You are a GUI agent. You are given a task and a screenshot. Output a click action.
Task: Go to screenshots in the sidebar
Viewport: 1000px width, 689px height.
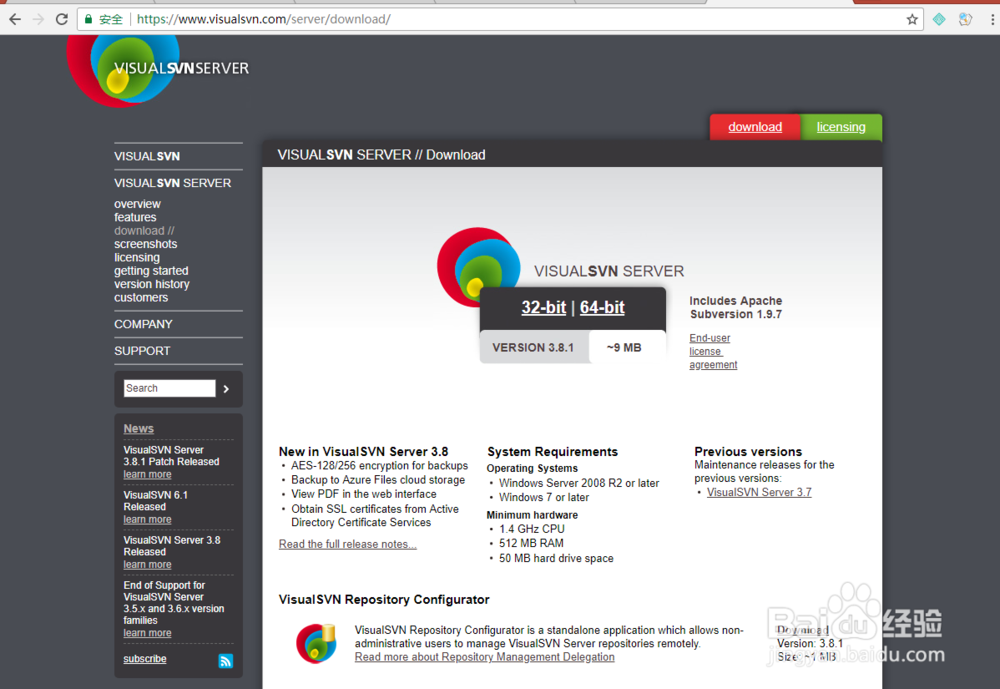(145, 244)
